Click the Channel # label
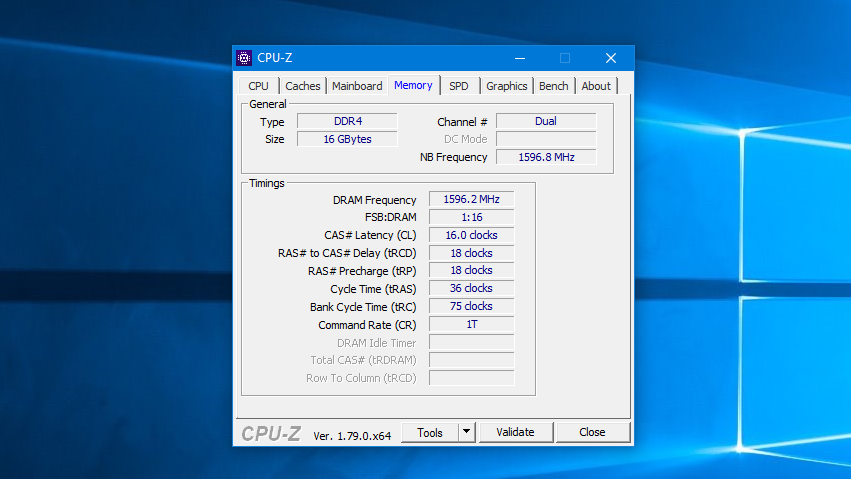851x479 pixels. [x=462, y=122]
